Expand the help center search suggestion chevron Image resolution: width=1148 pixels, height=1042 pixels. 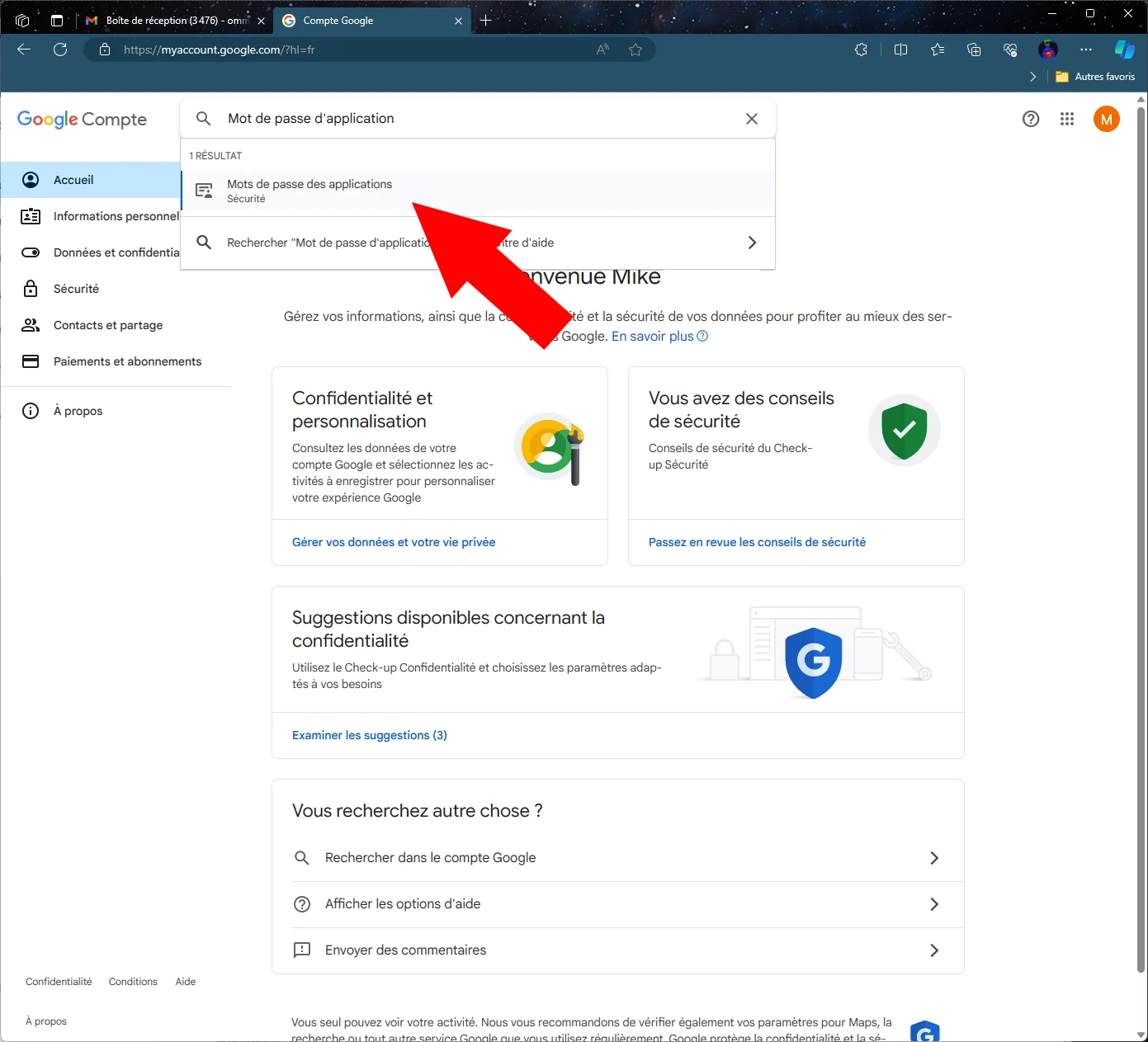click(752, 243)
